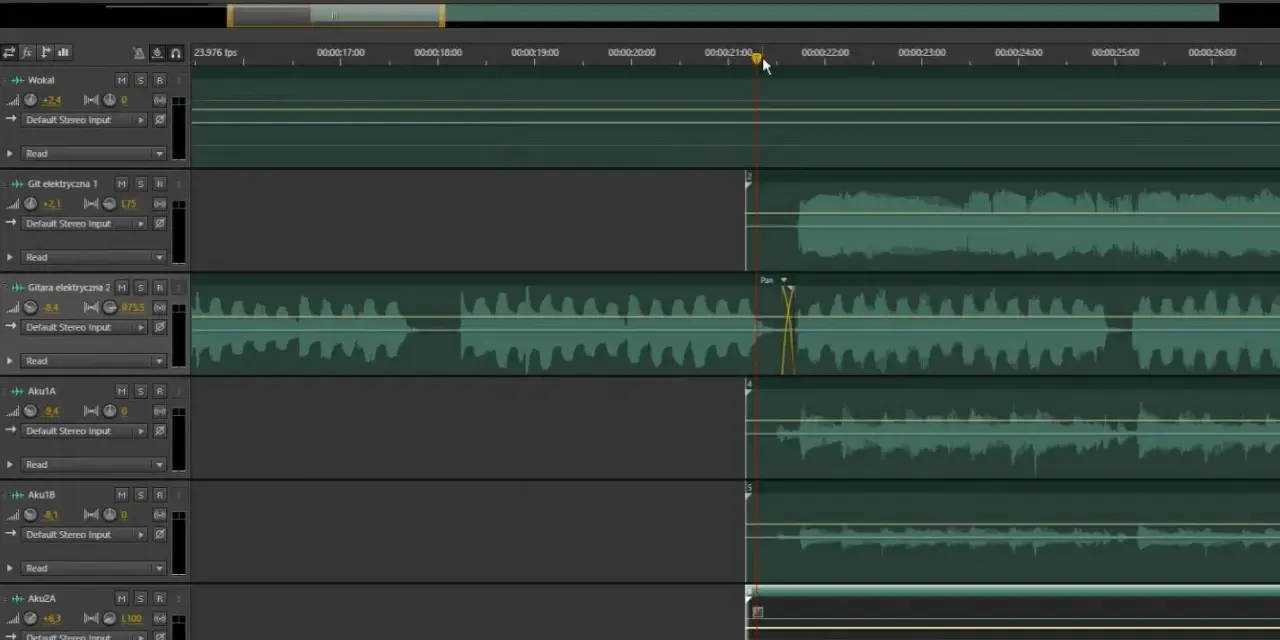The width and height of the screenshot is (1280, 640).
Task: Open Aku1A Default Stereo Input dropdown
Action: pos(84,431)
